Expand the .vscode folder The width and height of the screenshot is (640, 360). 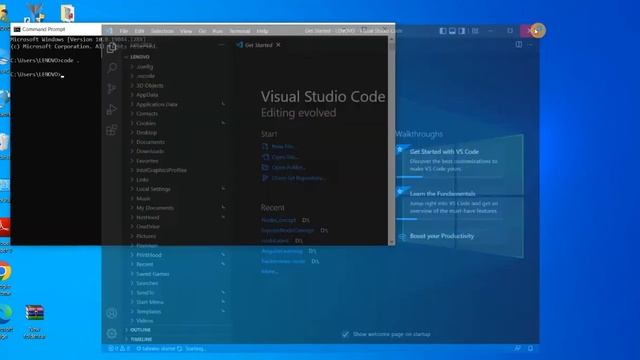pyautogui.click(x=145, y=76)
